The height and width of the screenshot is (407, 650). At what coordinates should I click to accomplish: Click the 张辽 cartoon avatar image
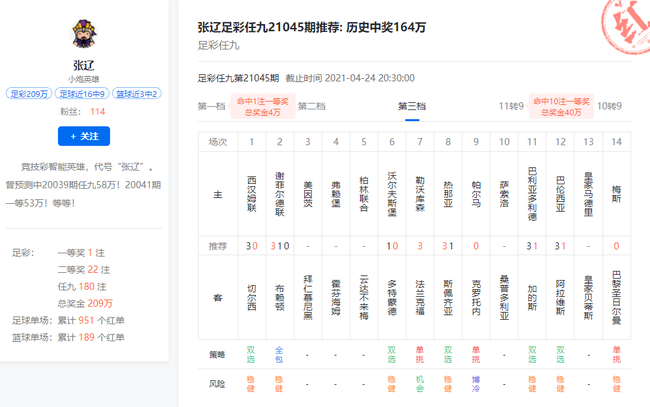click(84, 34)
